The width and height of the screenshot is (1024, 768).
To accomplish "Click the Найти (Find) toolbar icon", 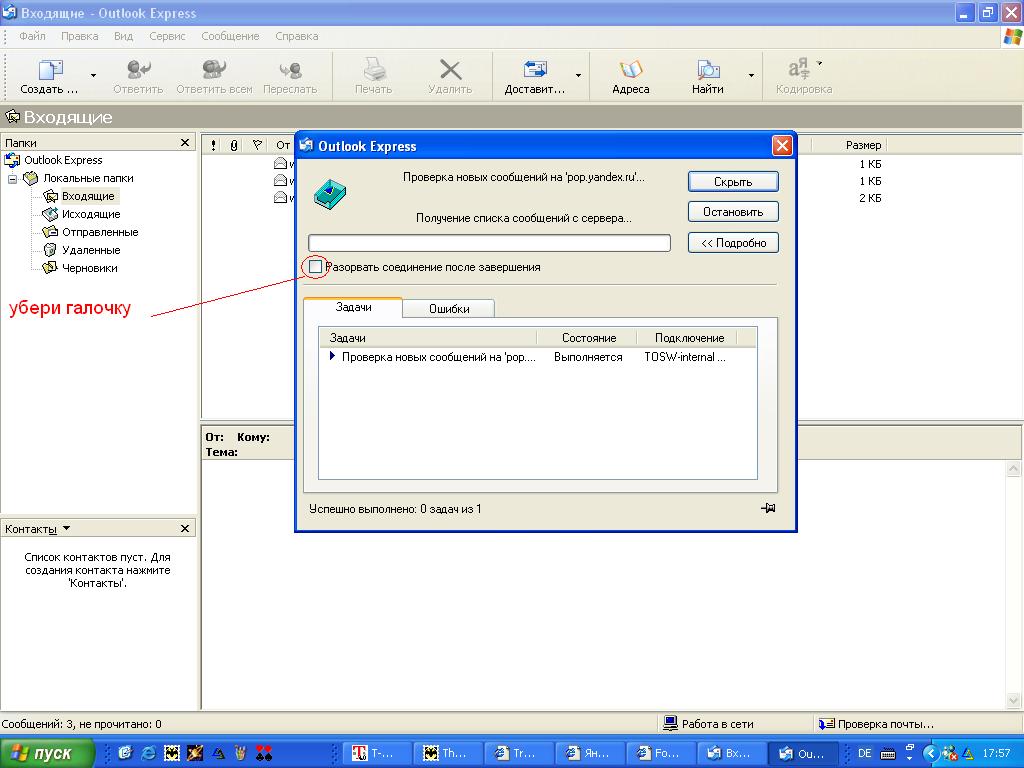I will 707,71.
